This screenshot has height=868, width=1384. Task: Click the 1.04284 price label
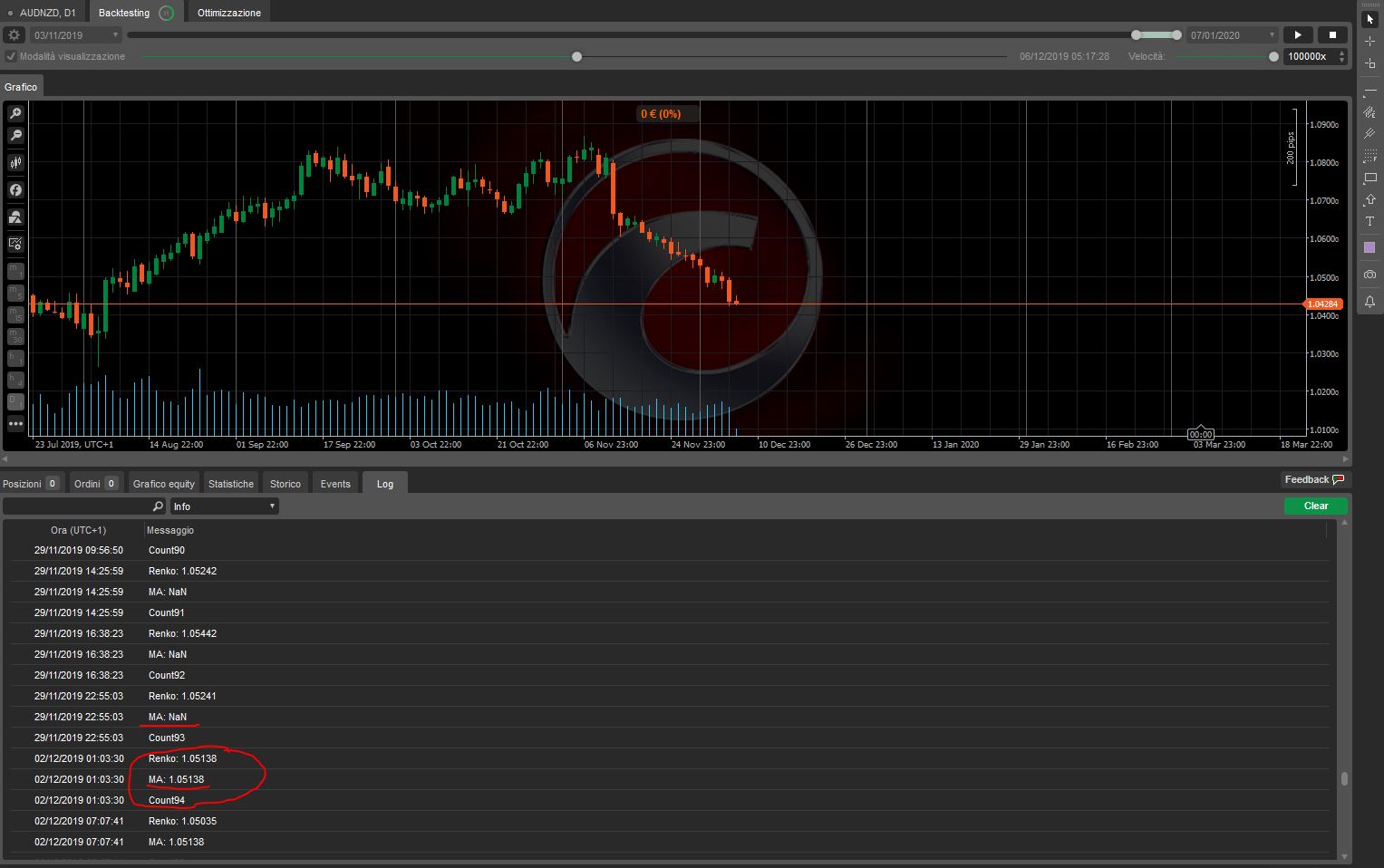[1323, 304]
